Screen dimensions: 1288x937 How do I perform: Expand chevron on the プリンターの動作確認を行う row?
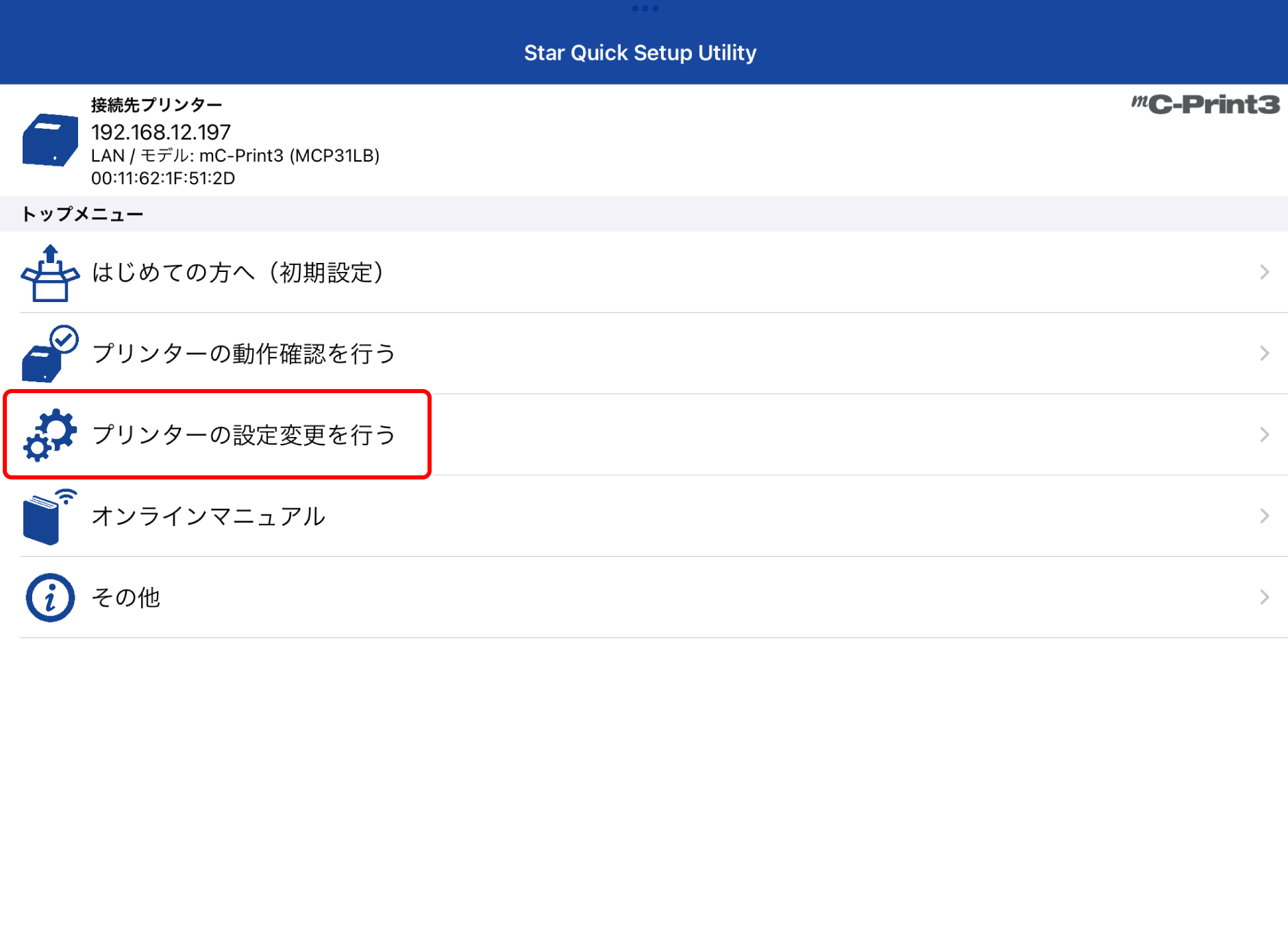1264,353
